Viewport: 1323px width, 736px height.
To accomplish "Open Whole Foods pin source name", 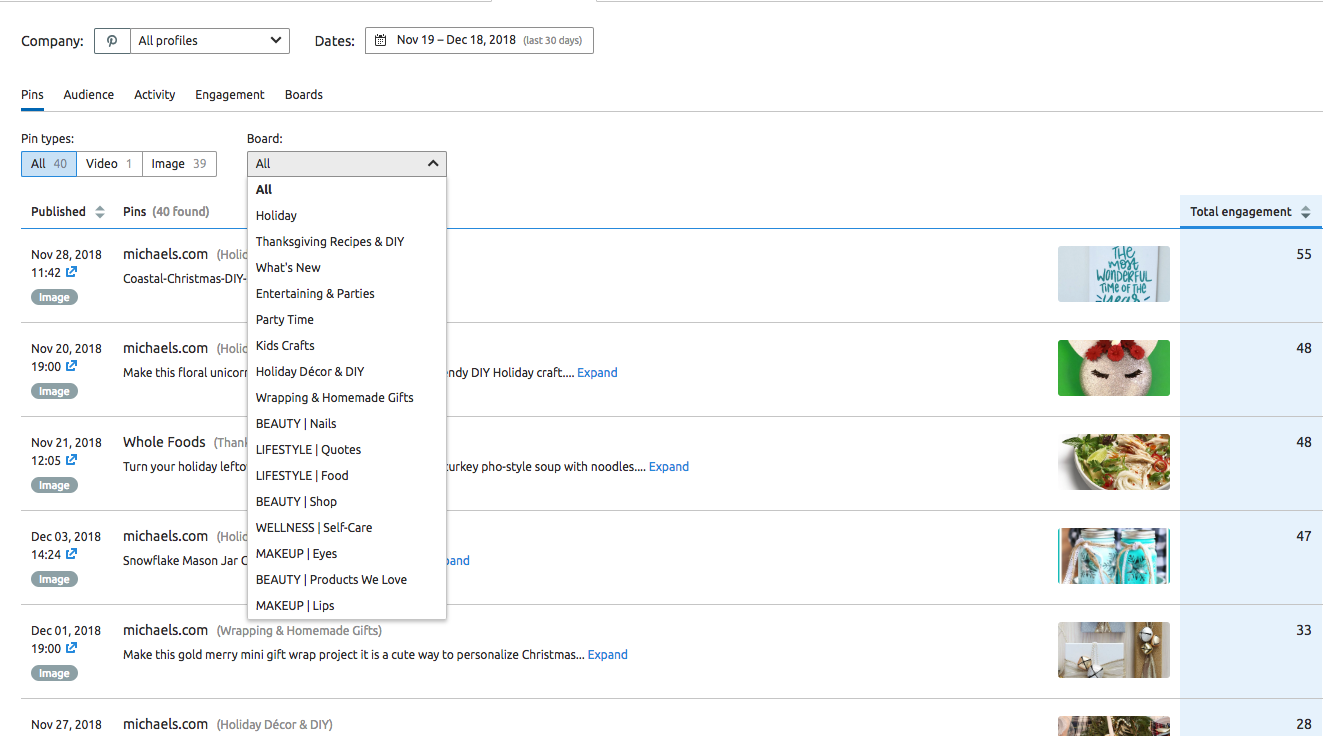I will 164,442.
